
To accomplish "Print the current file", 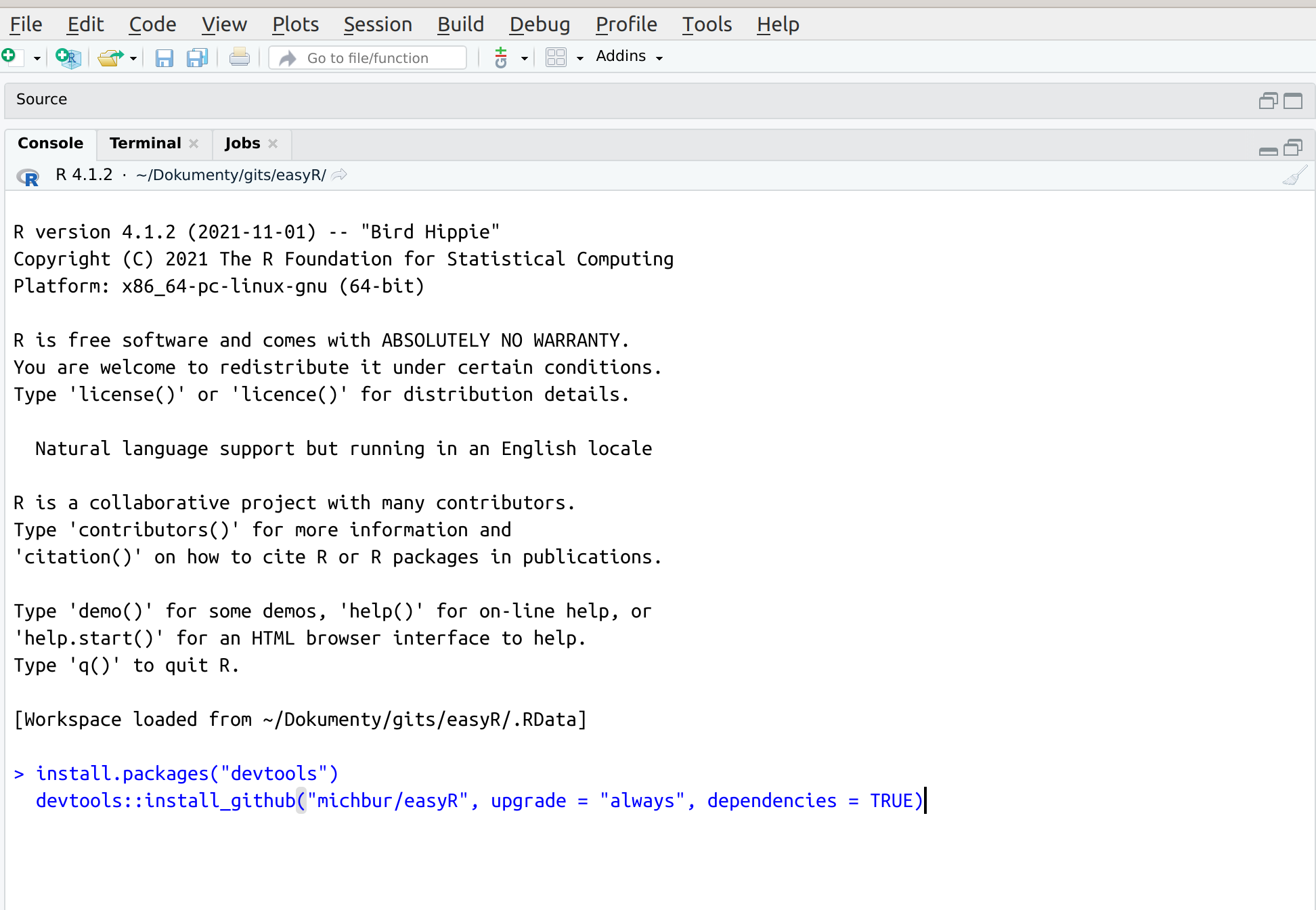I will coord(239,58).
